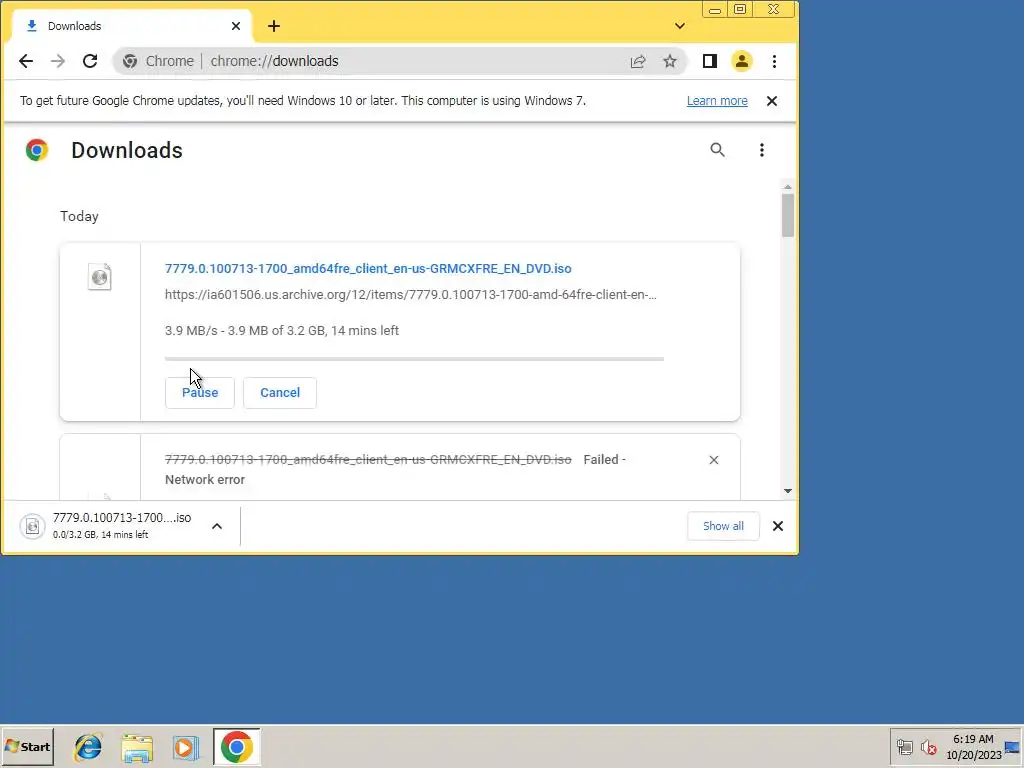Open Chrome's three-dot main menu

pos(774,61)
